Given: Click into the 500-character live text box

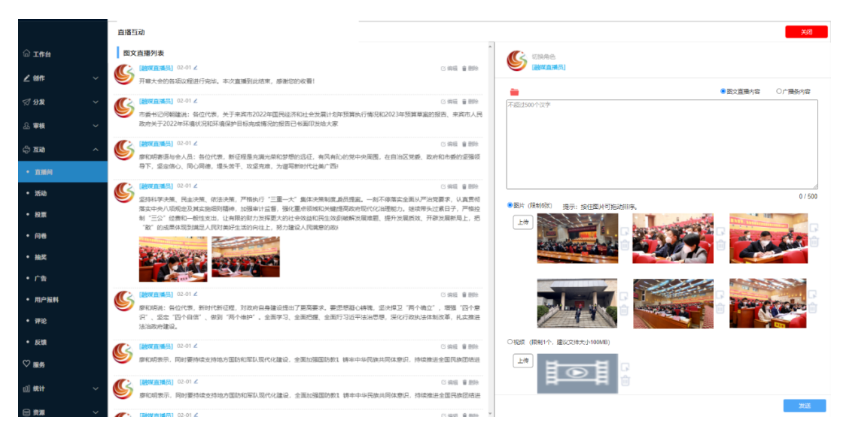Looking at the screenshot, I should pos(662,144).
